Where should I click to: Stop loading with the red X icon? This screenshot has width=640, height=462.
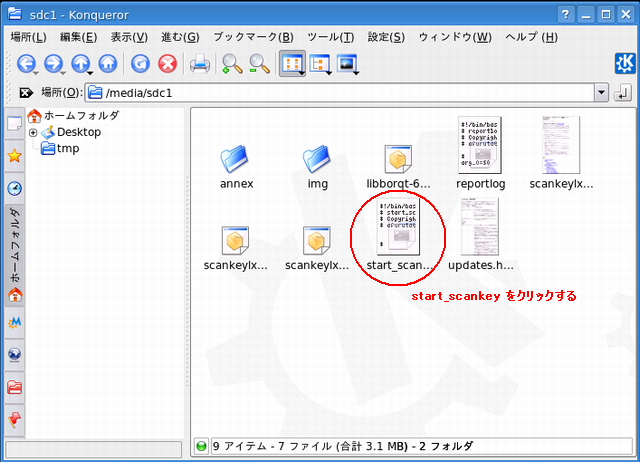pyautogui.click(x=167, y=63)
